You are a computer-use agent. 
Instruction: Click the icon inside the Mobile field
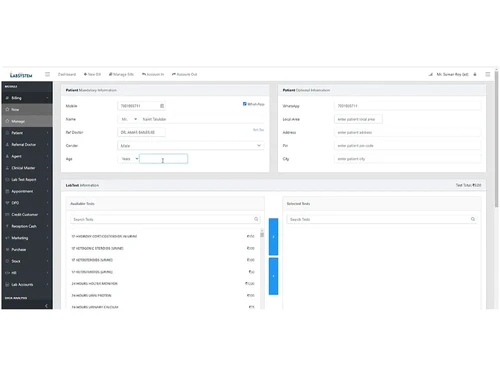point(162,106)
